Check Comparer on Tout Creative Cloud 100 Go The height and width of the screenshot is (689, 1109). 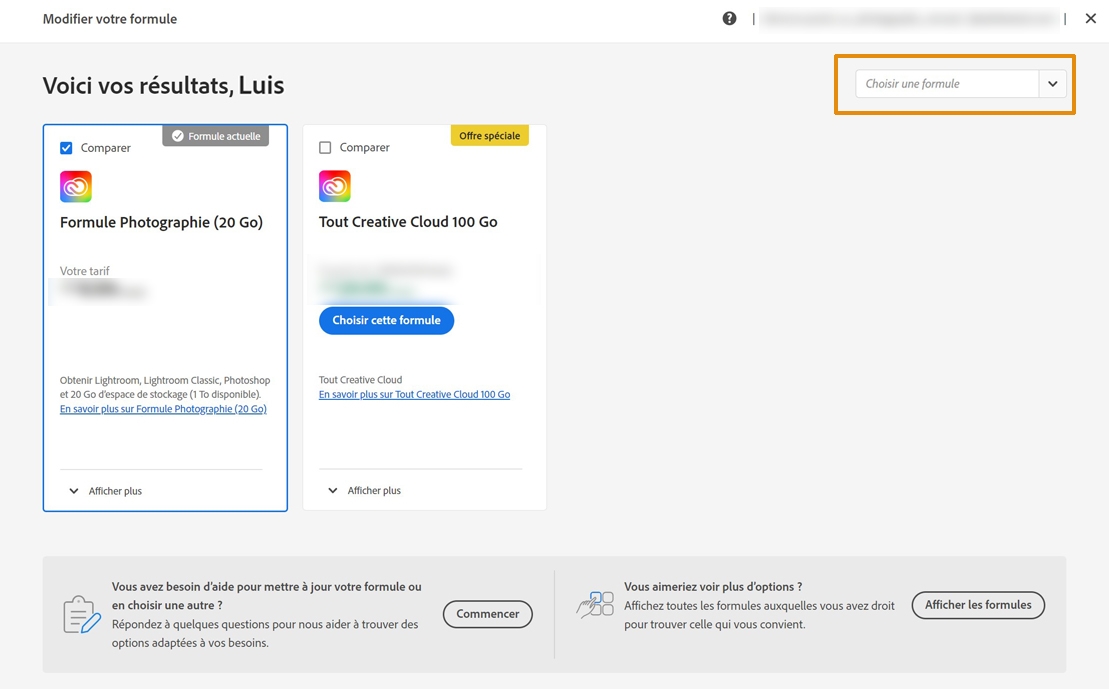click(325, 147)
